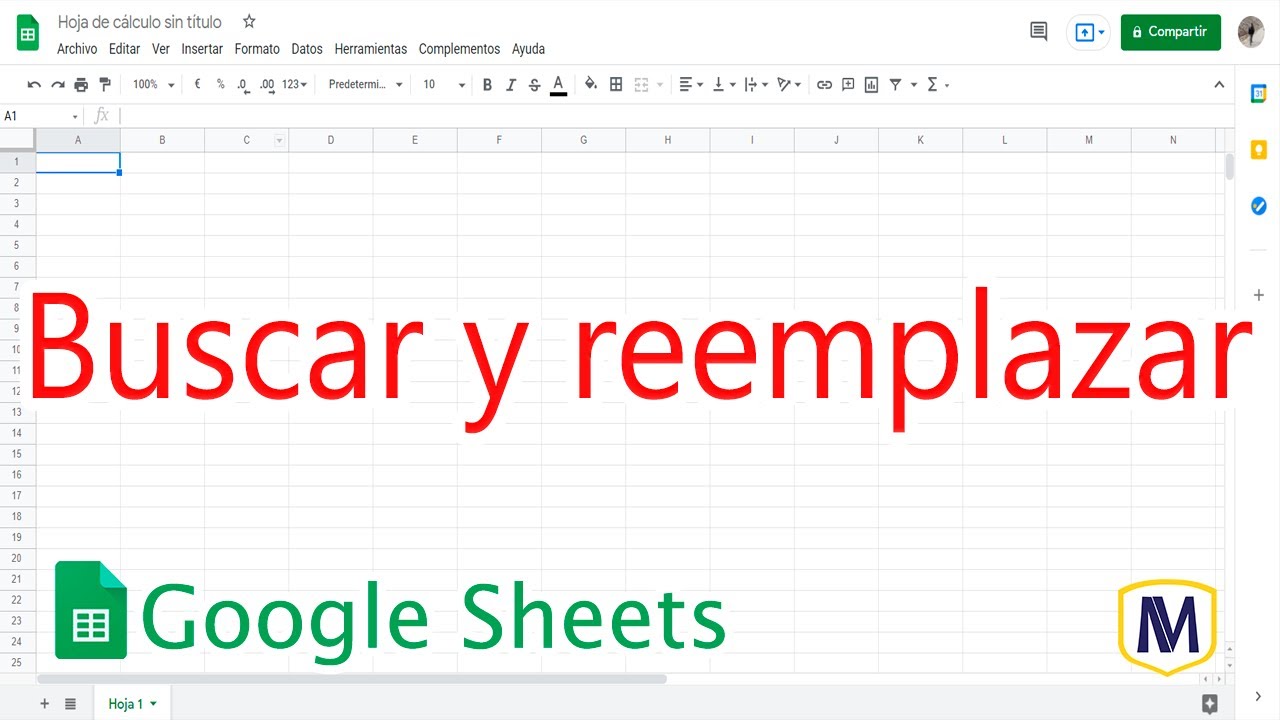This screenshot has width=1280, height=720.
Task: Open the 123 number format dropdown
Action: (294, 85)
